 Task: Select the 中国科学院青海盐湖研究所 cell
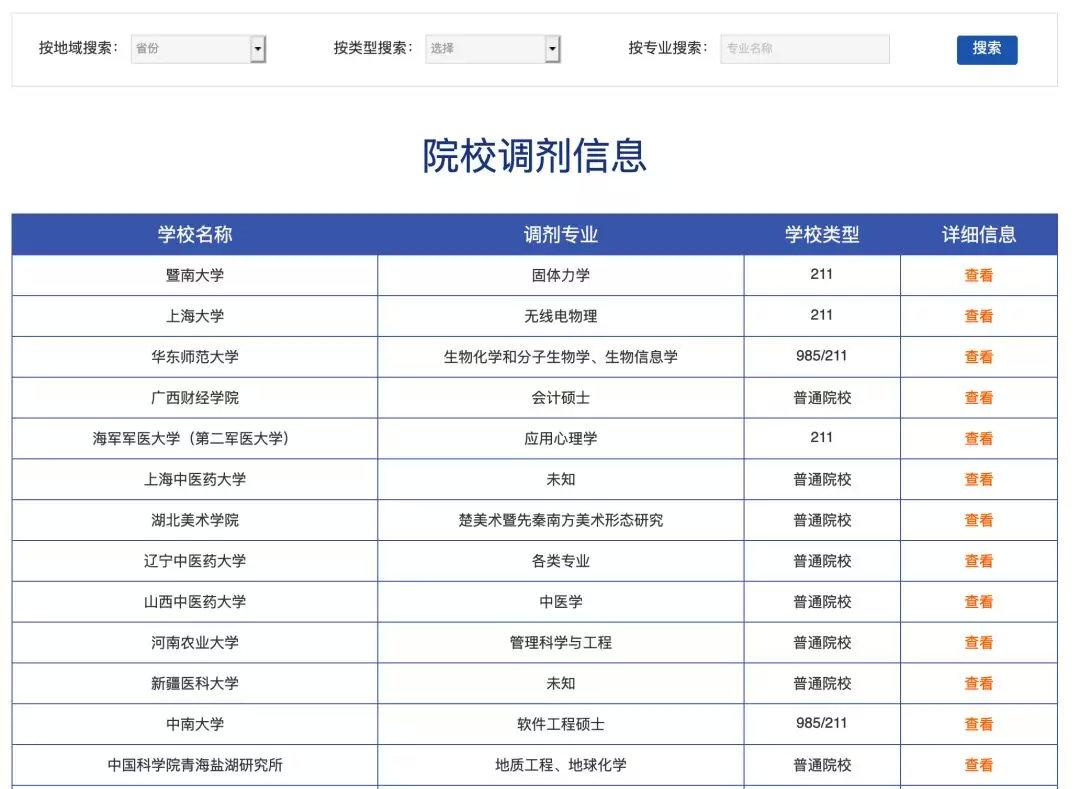pyautogui.click(x=195, y=765)
